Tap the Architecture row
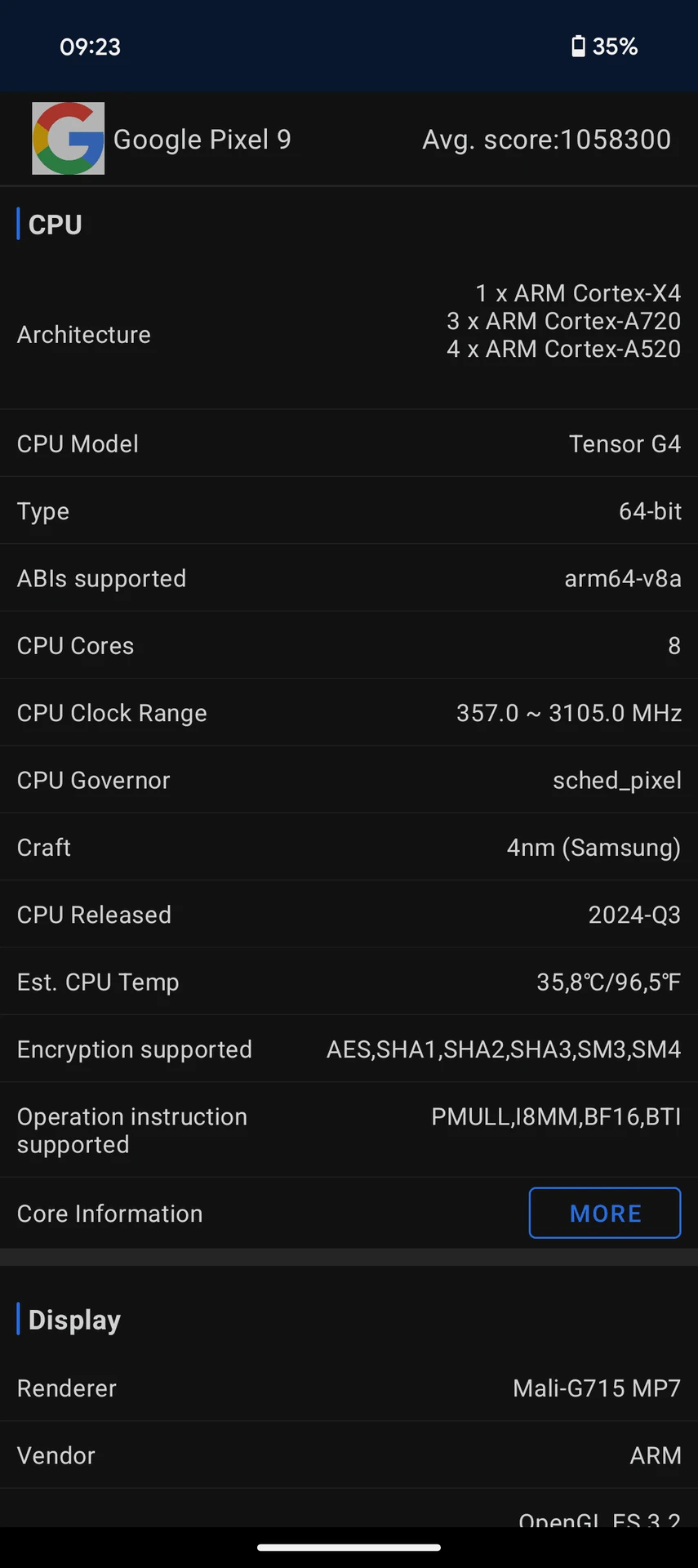Image resolution: width=698 pixels, height=1568 pixels. pos(349,335)
